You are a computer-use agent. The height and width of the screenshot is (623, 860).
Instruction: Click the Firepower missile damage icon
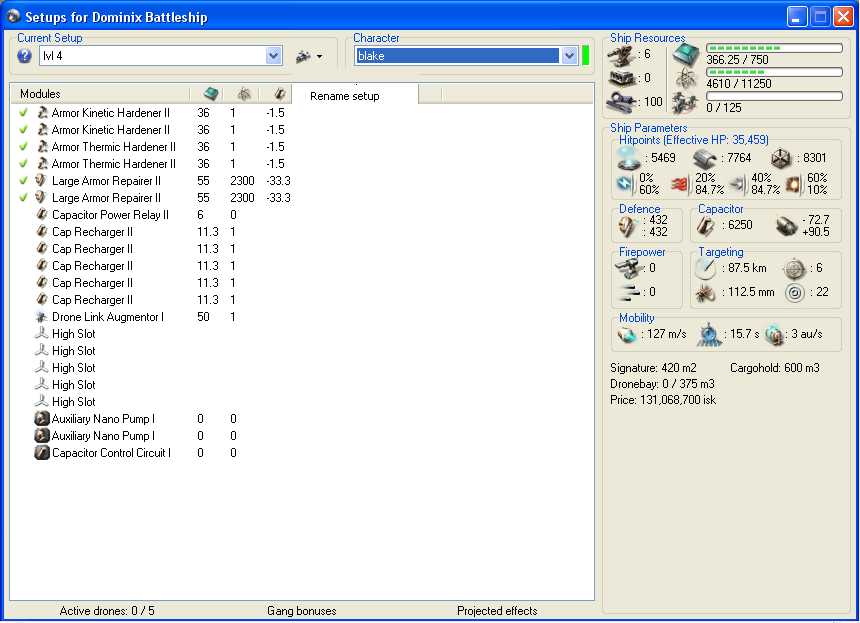point(628,292)
